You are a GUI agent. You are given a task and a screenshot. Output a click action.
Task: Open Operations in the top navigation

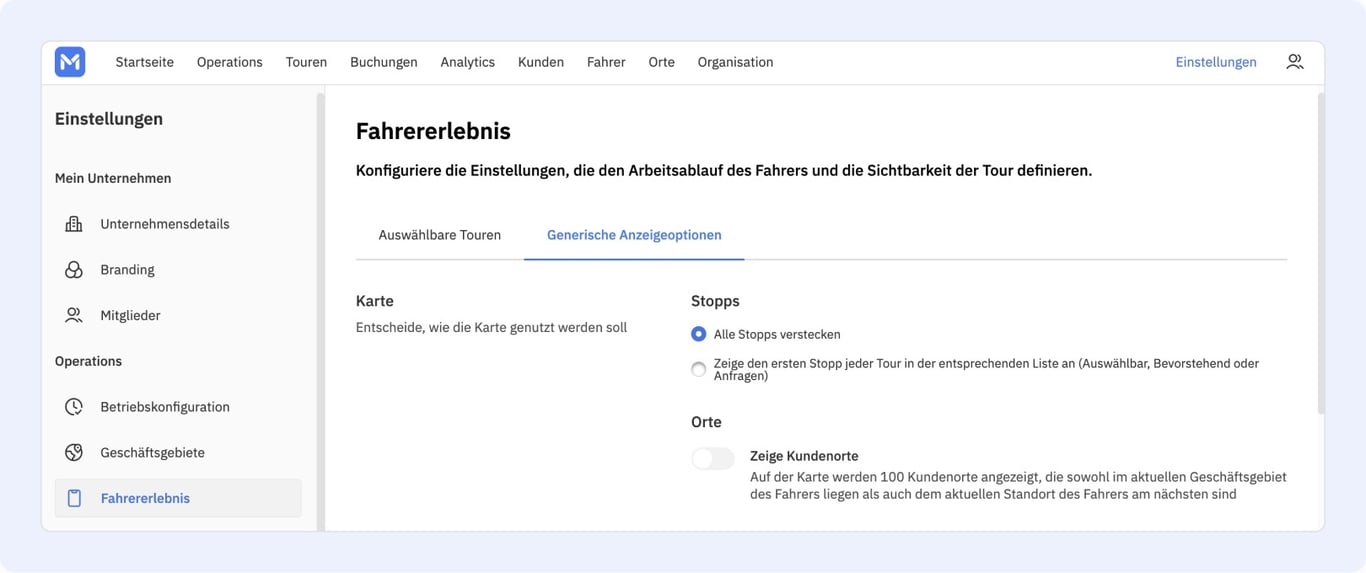coord(230,62)
